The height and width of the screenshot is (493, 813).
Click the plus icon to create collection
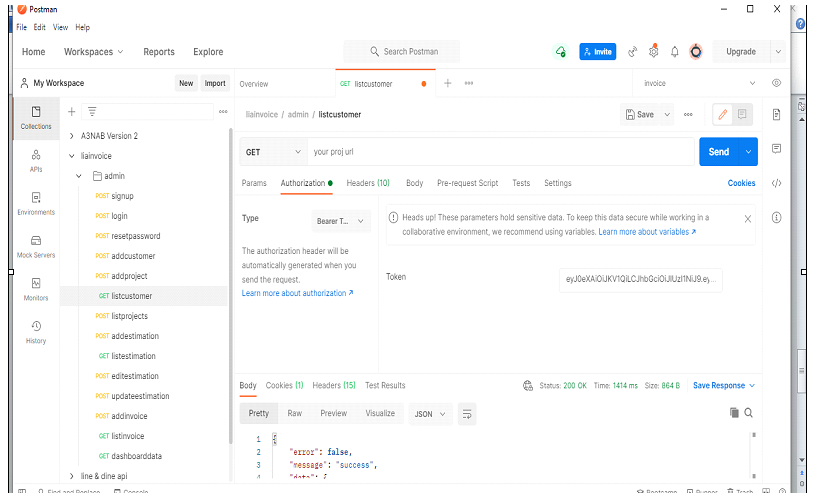[72, 111]
